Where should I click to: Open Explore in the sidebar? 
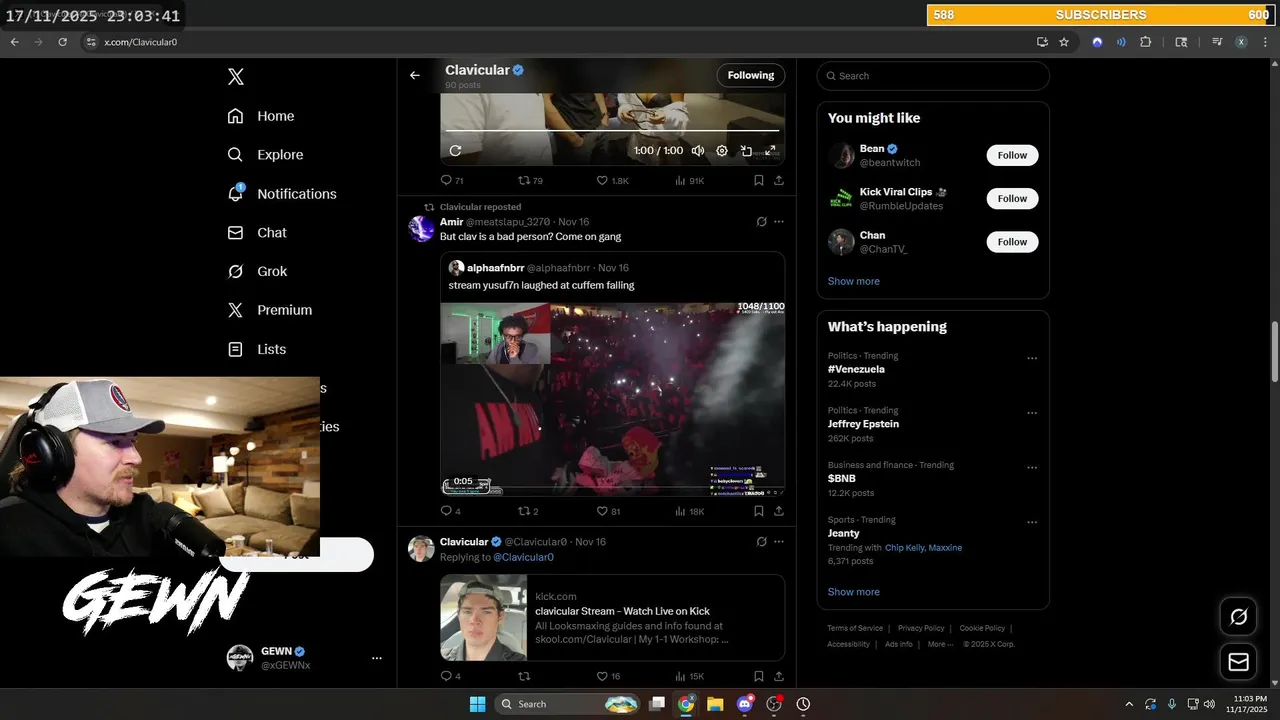265,155
